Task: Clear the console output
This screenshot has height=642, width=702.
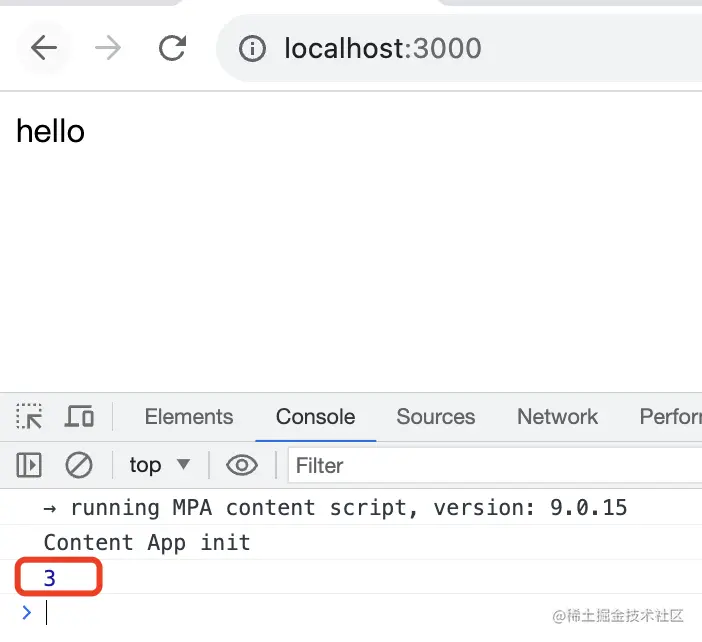Action: click(79, 465)
